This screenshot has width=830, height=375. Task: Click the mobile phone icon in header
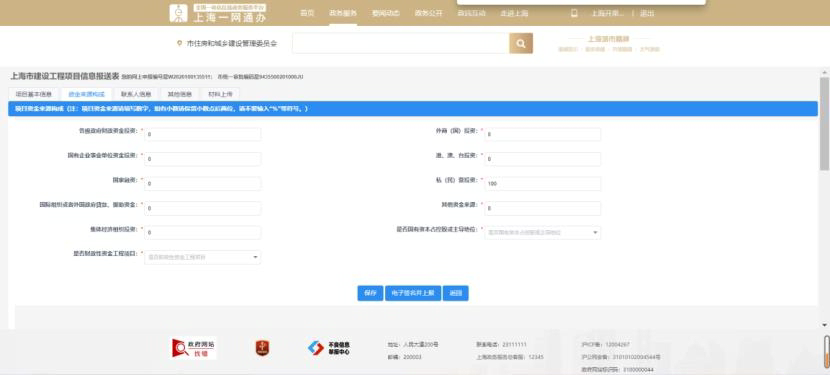[x=574, y=13]
